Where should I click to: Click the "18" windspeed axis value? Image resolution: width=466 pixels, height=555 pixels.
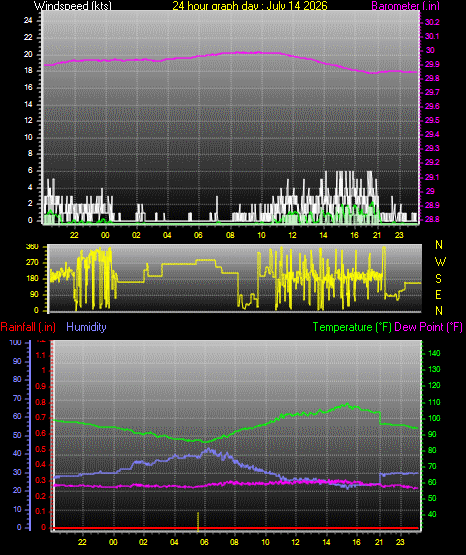pyautogui.click(x=28, y=70)
